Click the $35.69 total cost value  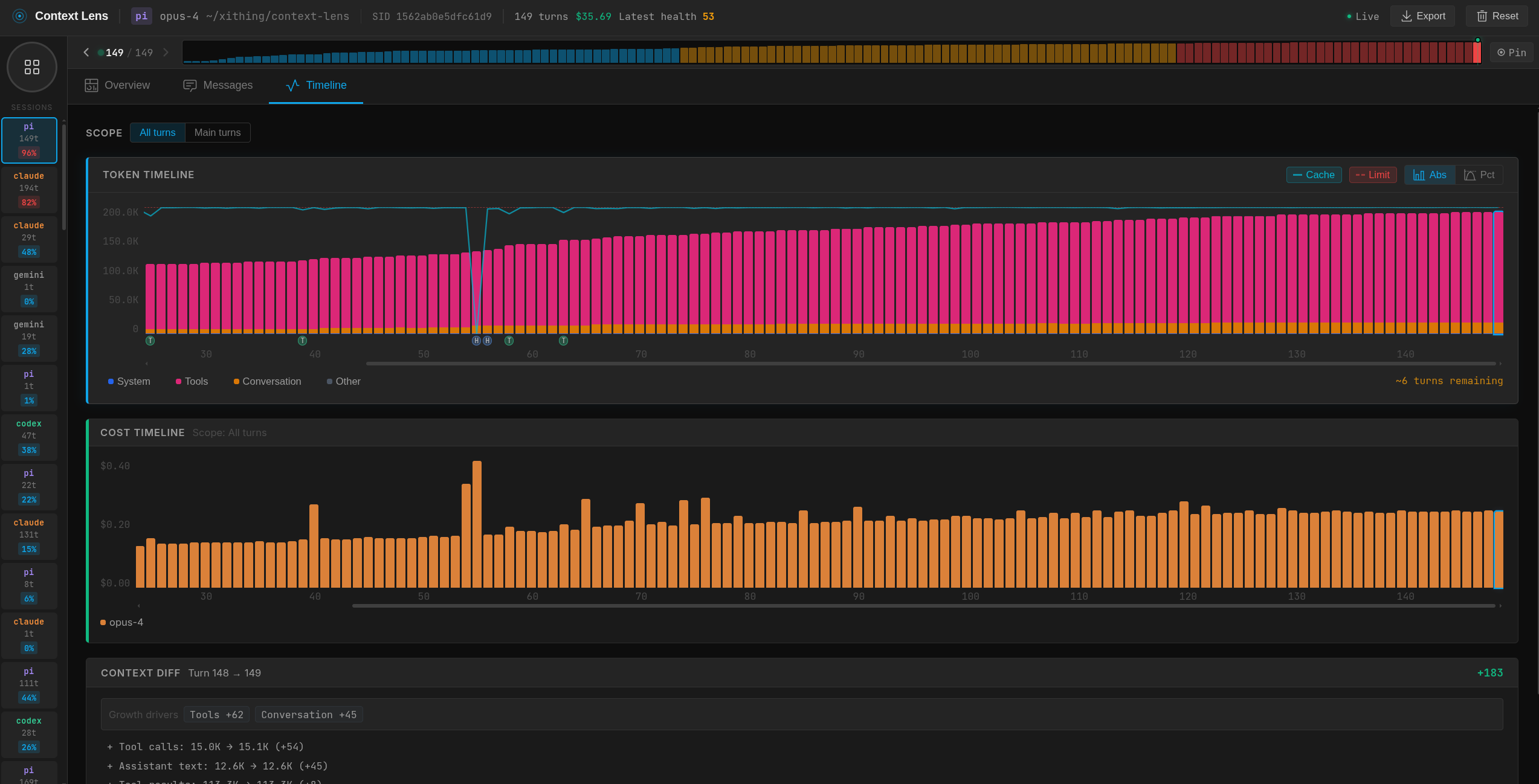click(x=593, y=16)
